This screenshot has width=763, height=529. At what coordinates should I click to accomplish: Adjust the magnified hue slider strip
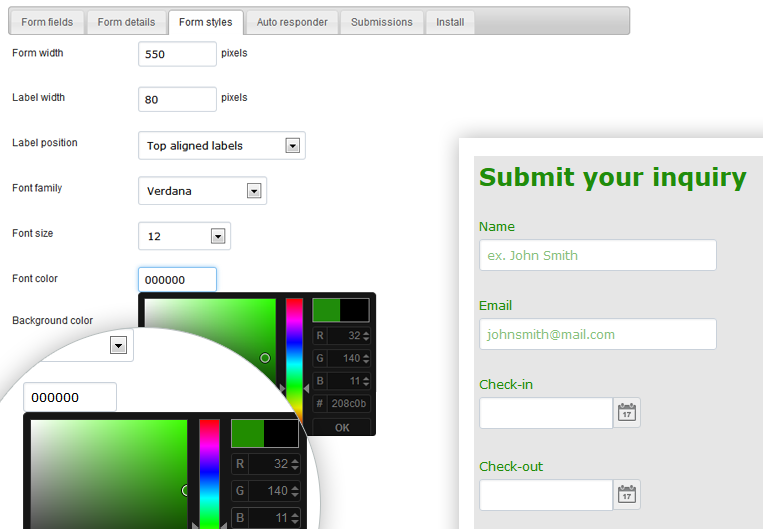(209, 474)
